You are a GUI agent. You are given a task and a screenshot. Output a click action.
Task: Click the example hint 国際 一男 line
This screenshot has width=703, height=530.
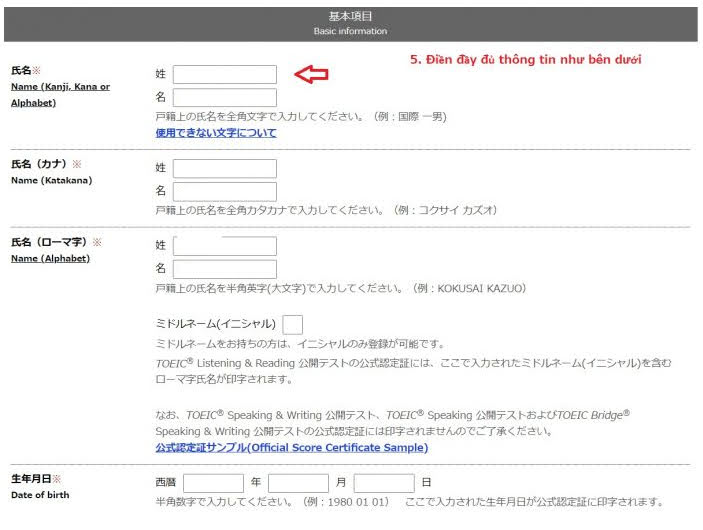point(301,117)
